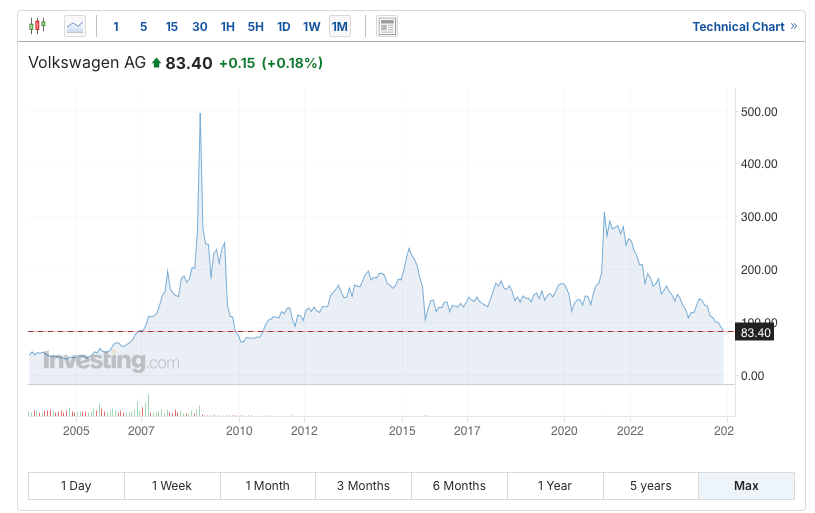Set interval to 15 minutes
This screenshot has height=513, width=815.
pos(172,27)
